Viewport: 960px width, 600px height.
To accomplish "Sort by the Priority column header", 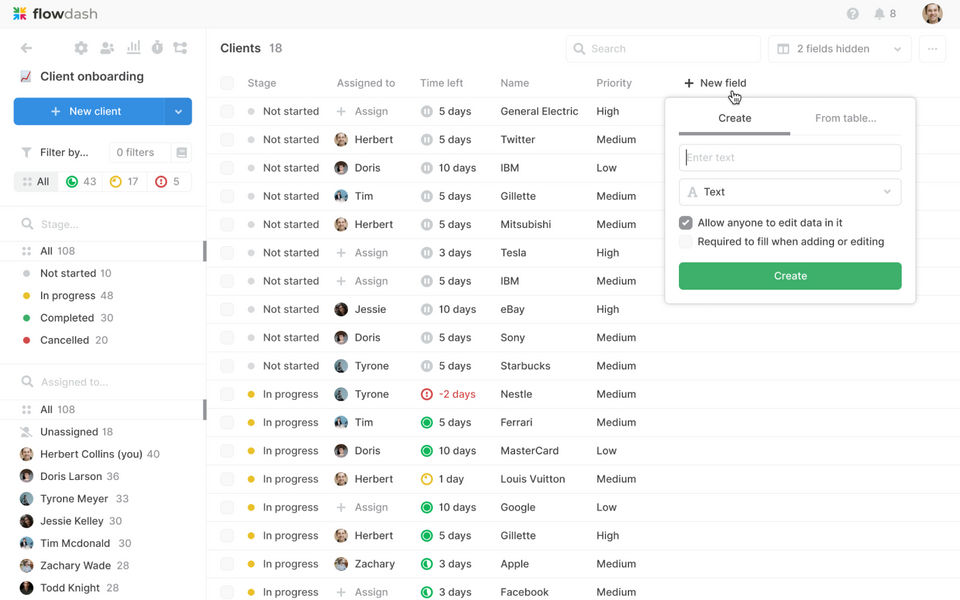I will 613,83.
